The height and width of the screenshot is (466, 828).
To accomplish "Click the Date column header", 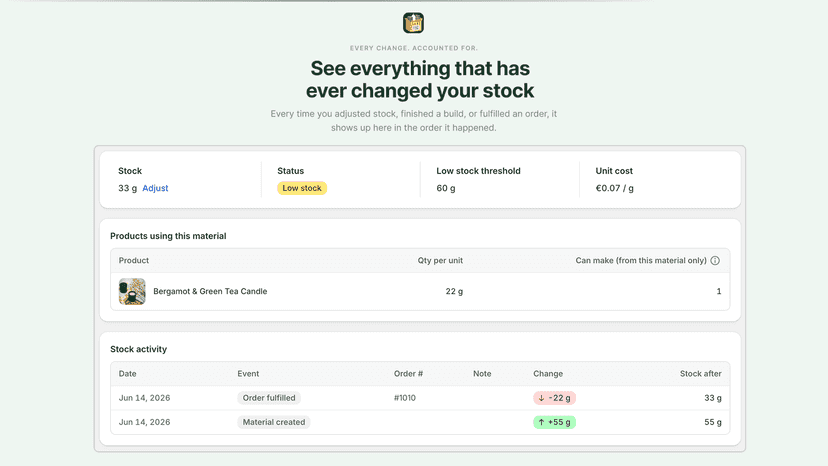I will point(127,374).
